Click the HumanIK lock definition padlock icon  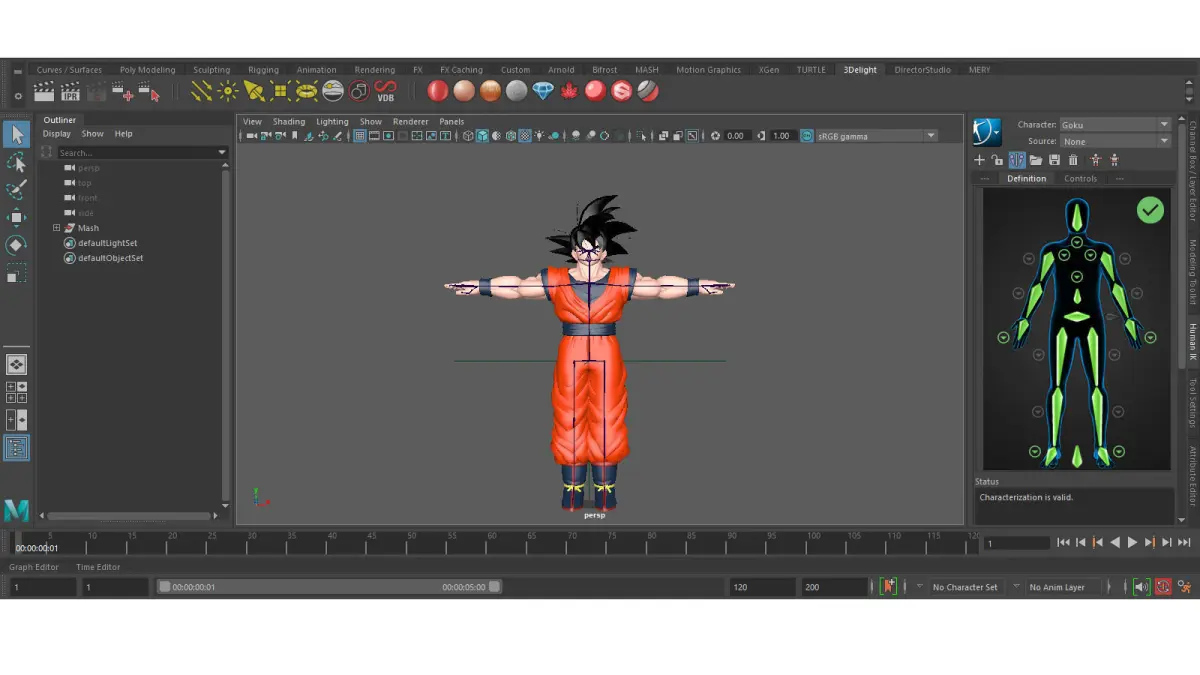(x=997, y=160)
